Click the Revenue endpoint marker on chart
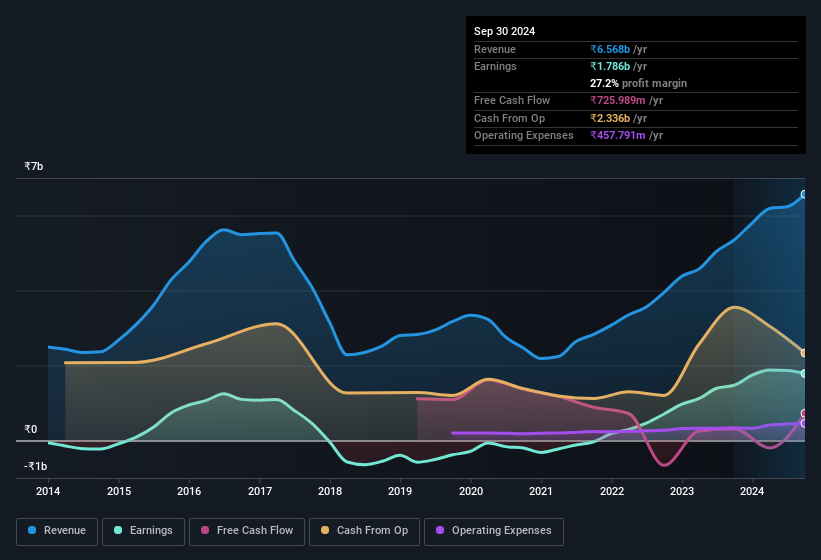The width and height of the screenshot is (821, 560). (804, 195)
